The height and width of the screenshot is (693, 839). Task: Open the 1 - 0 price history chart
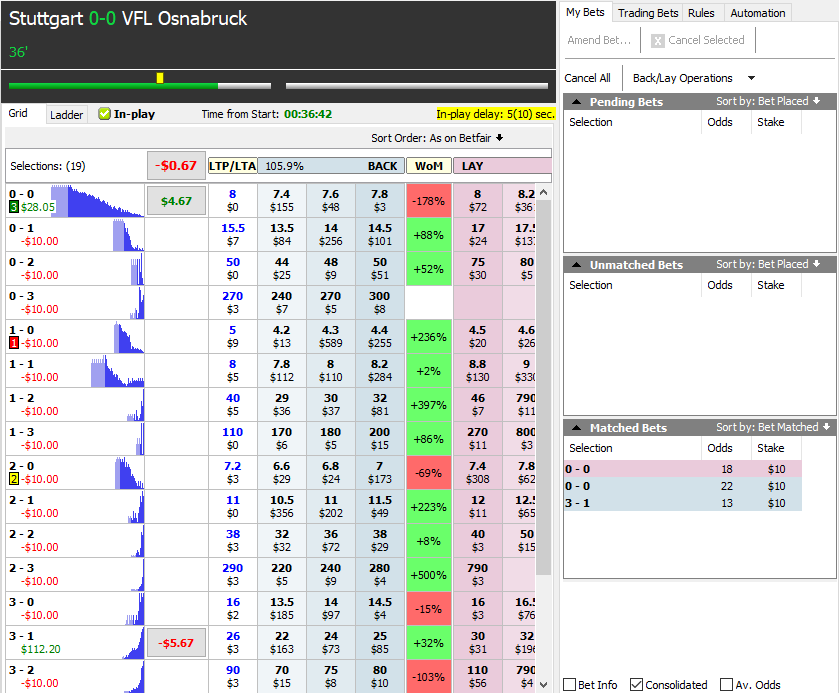point(129,337)
